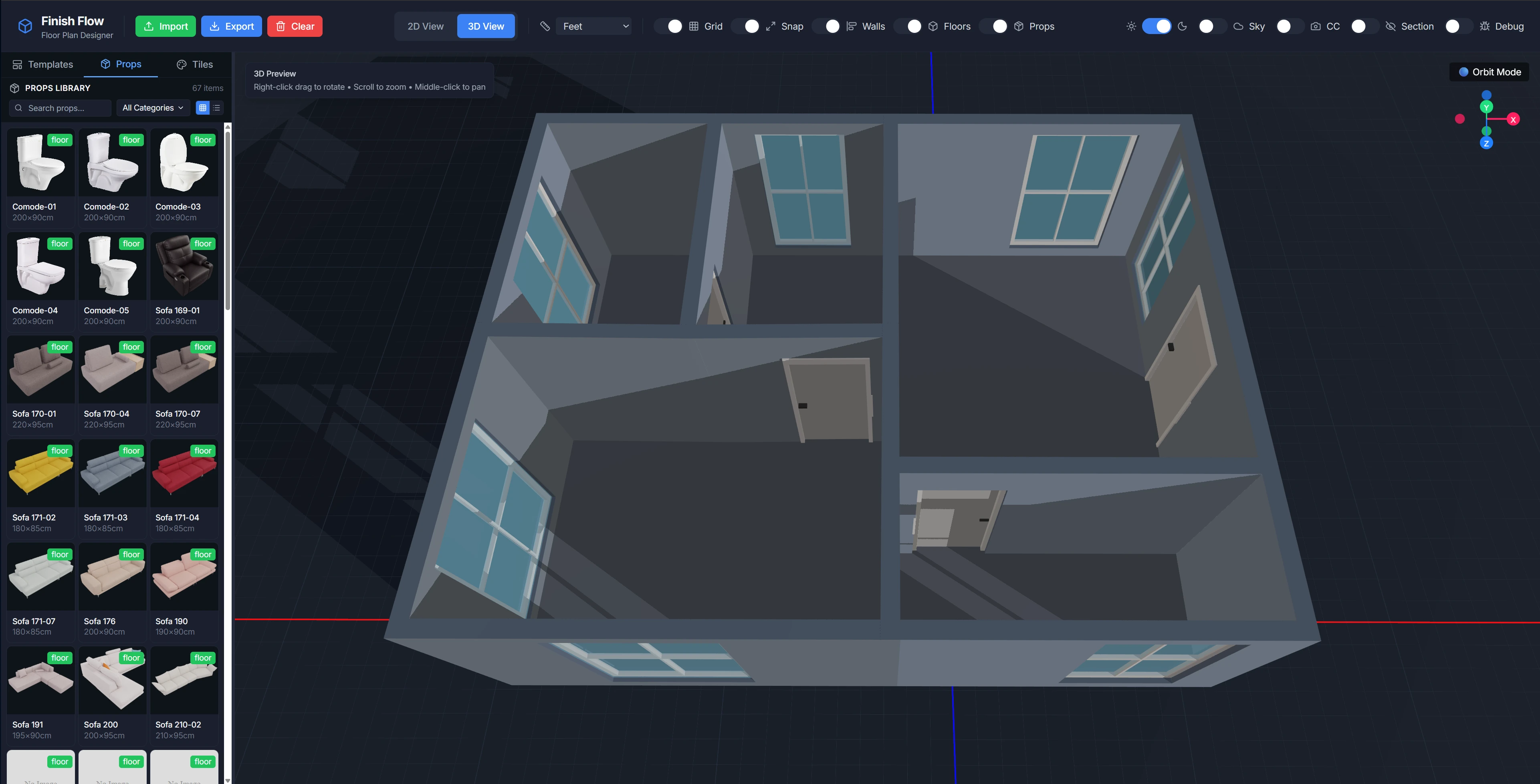Screen dimensions: 1540x784
Task: Open the Feet units dropdown
Action: tap(593, 26)
